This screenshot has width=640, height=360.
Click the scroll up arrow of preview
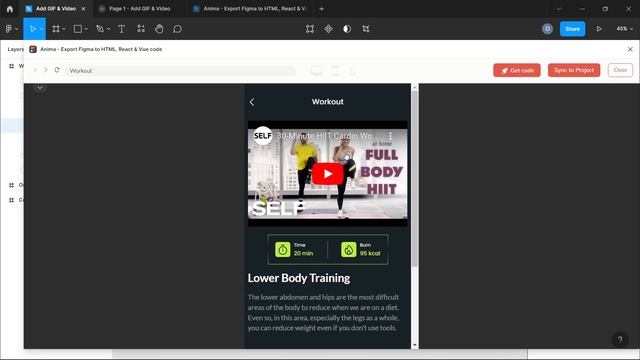point(415,87)
